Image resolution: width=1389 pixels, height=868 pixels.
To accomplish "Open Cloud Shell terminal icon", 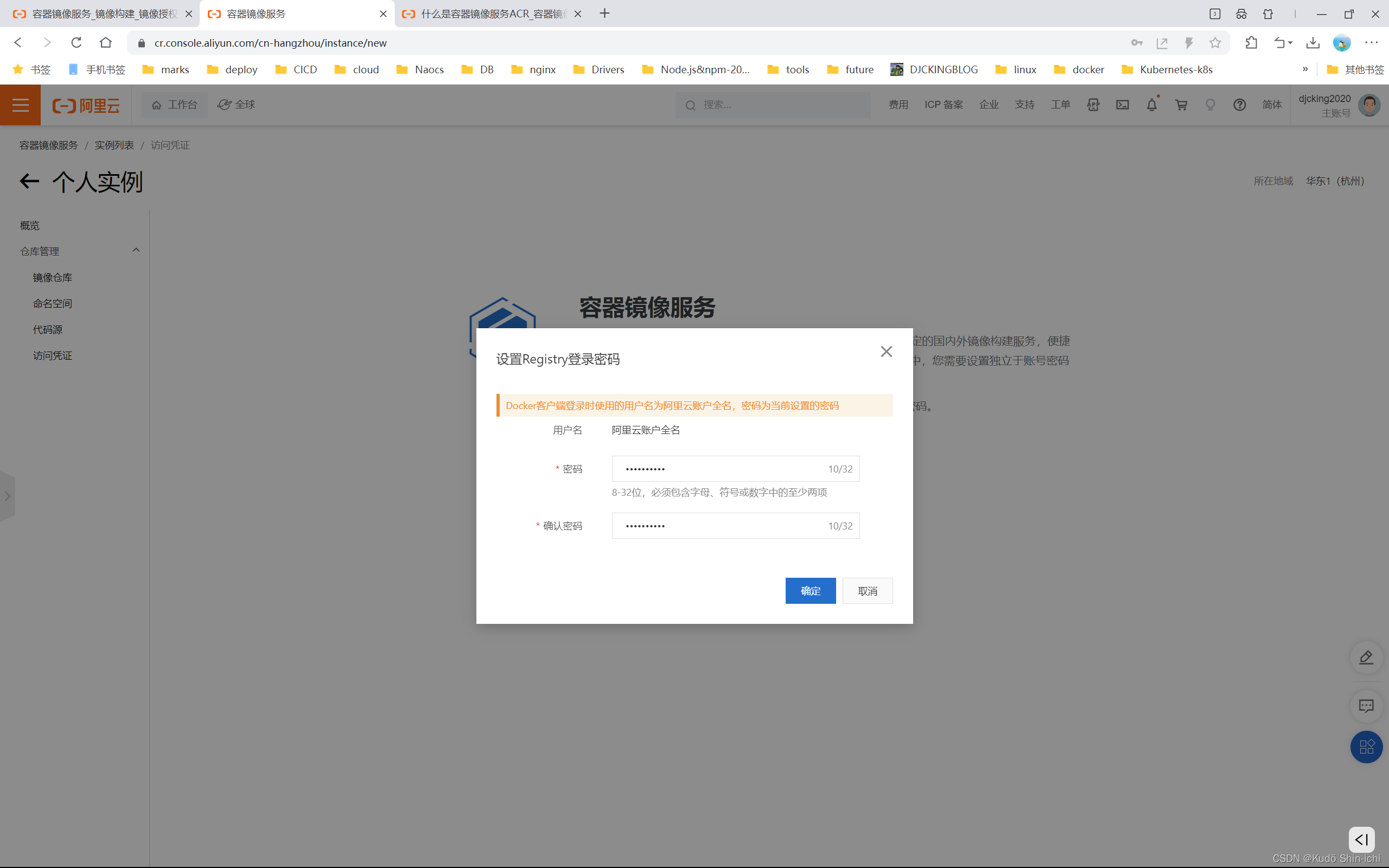I will coord(1122,105).
